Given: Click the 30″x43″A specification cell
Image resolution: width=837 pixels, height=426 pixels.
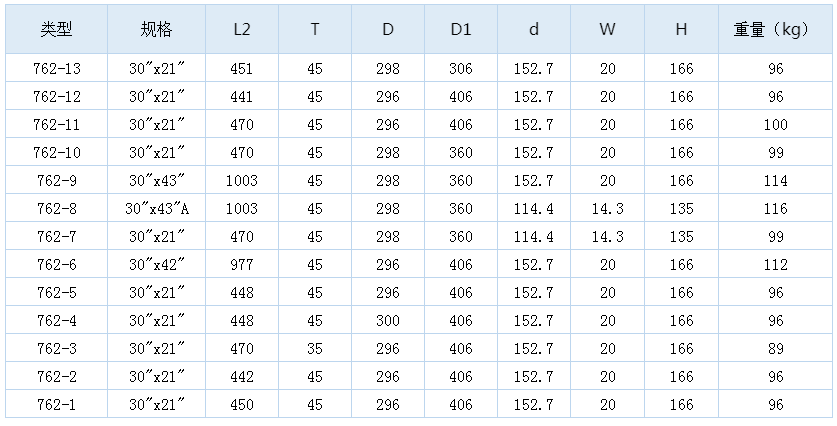Looking at the screenshot, I should [157, 208].
